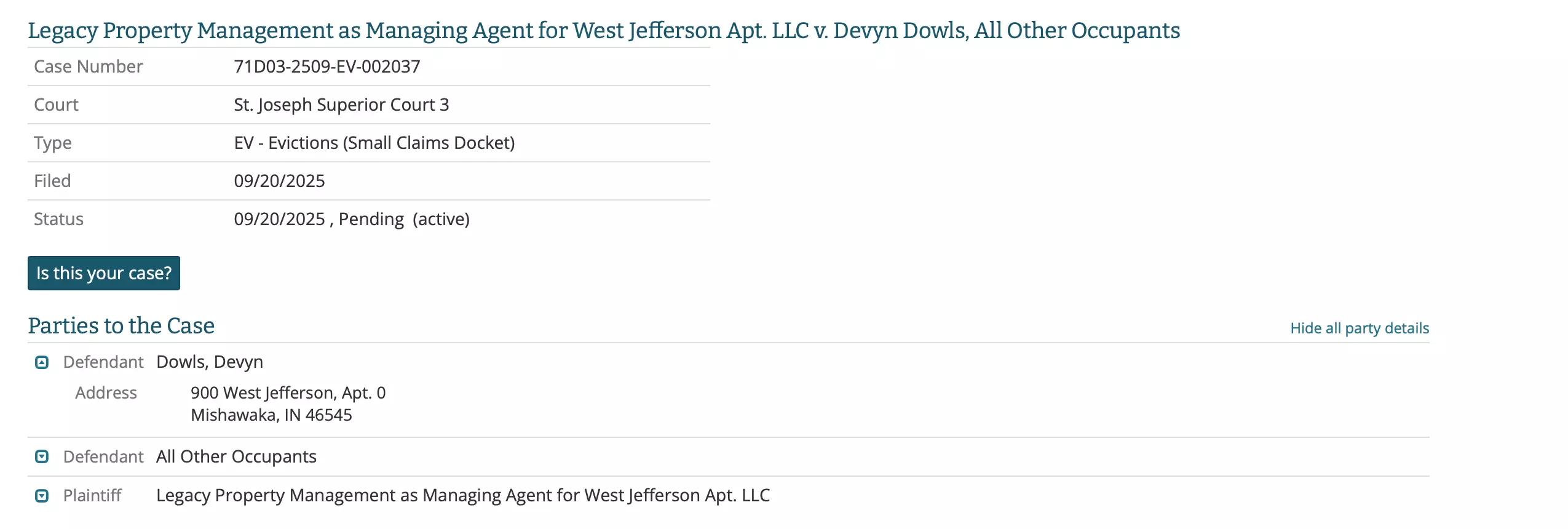The image size is (1568, 529).
Task: Click the case number 71D03-2509-EV-002037
Action: (327, 66)
